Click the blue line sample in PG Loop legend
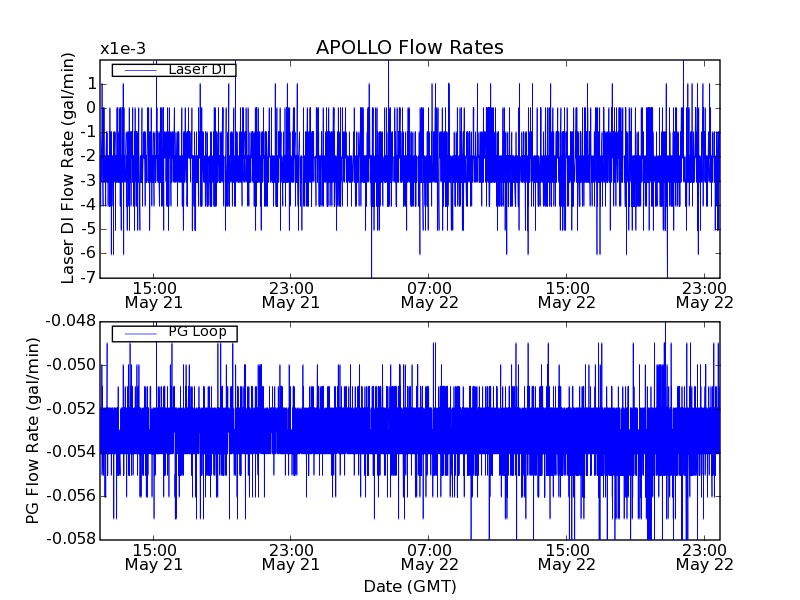 (140, 333)
